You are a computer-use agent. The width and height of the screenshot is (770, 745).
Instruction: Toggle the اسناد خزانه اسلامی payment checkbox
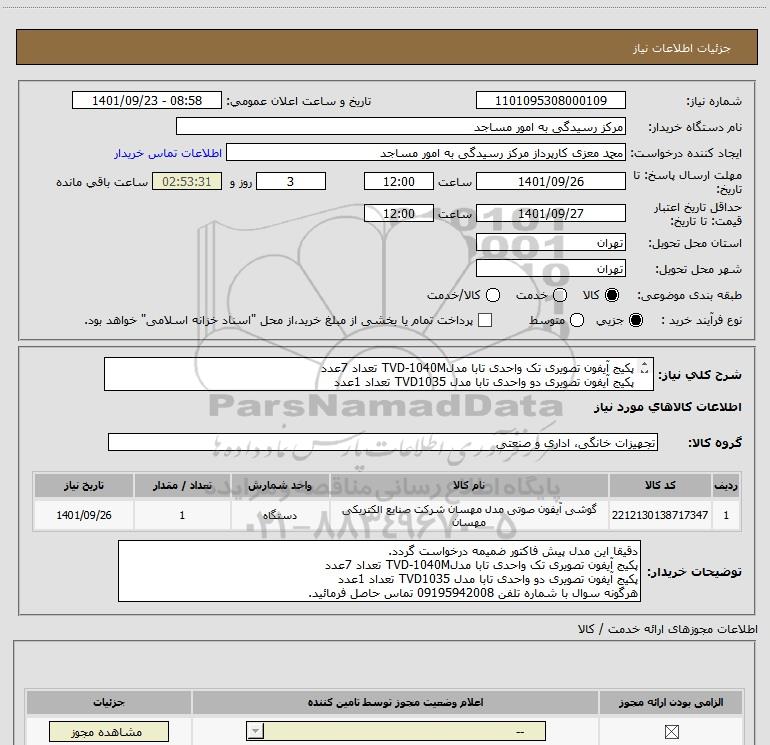point(485,320)
